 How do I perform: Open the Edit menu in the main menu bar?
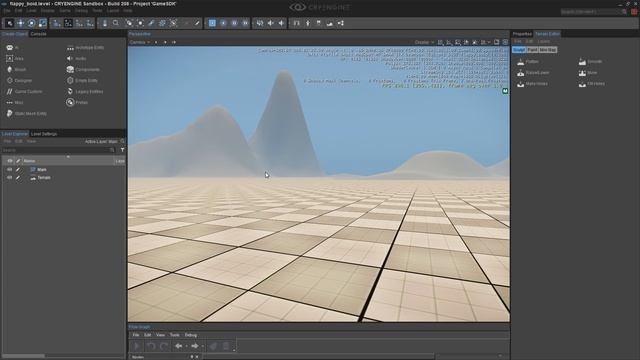(18, 11)
